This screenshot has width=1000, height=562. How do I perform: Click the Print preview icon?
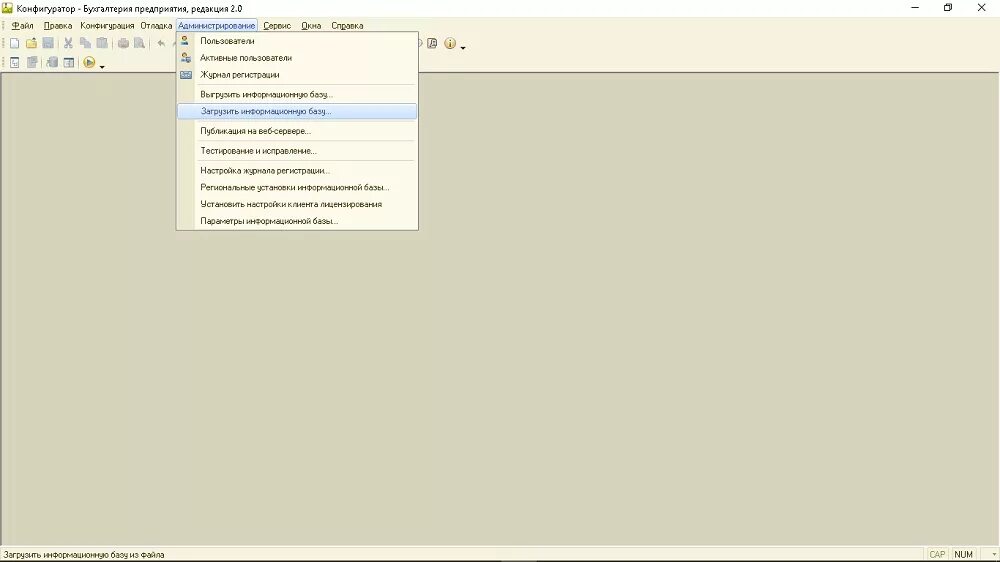tap(139, 43)
